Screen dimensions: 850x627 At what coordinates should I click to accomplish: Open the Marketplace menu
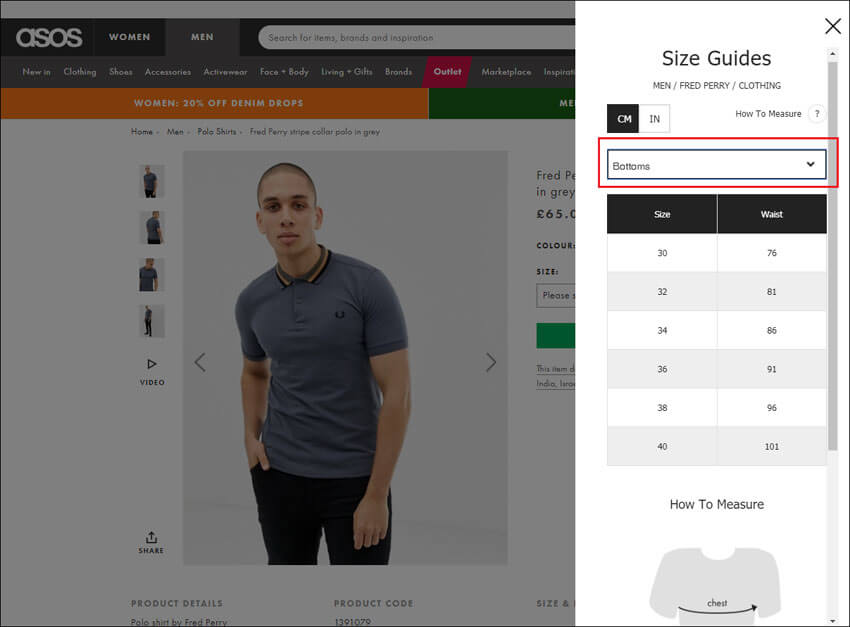(x=506, y=72)
